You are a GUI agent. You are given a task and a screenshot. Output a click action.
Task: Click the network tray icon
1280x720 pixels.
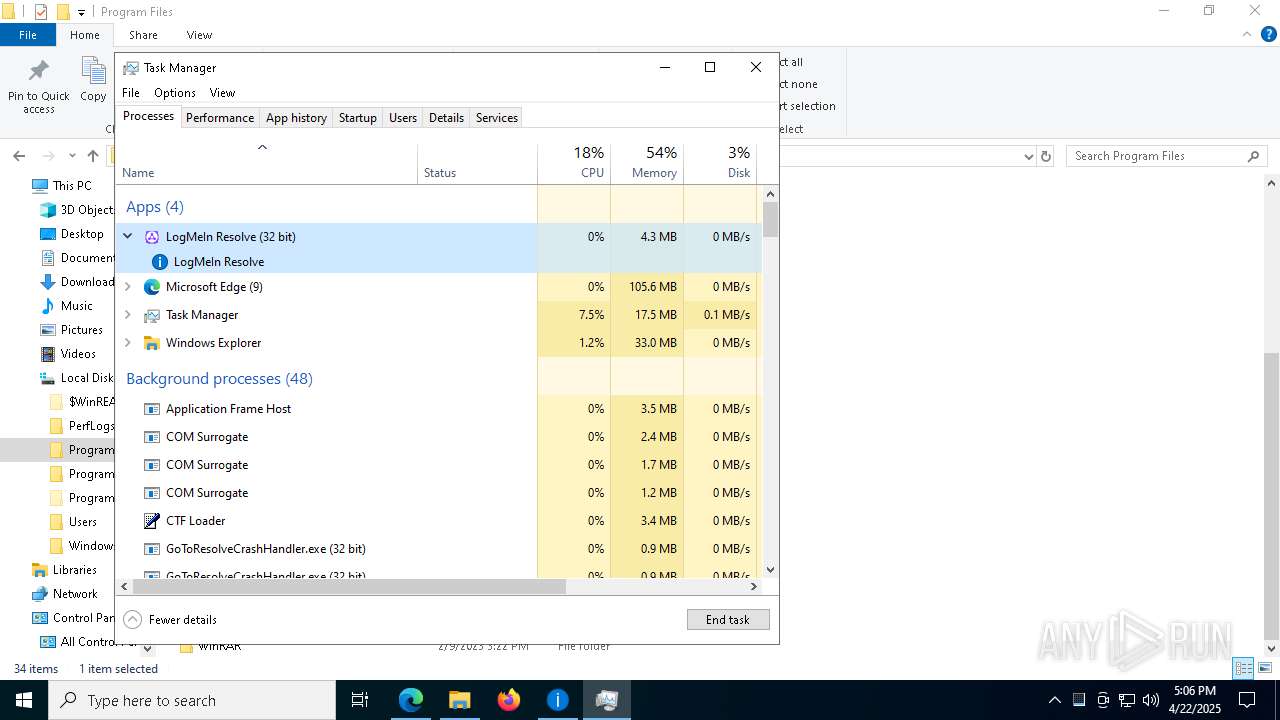[x=1127, y=700]
